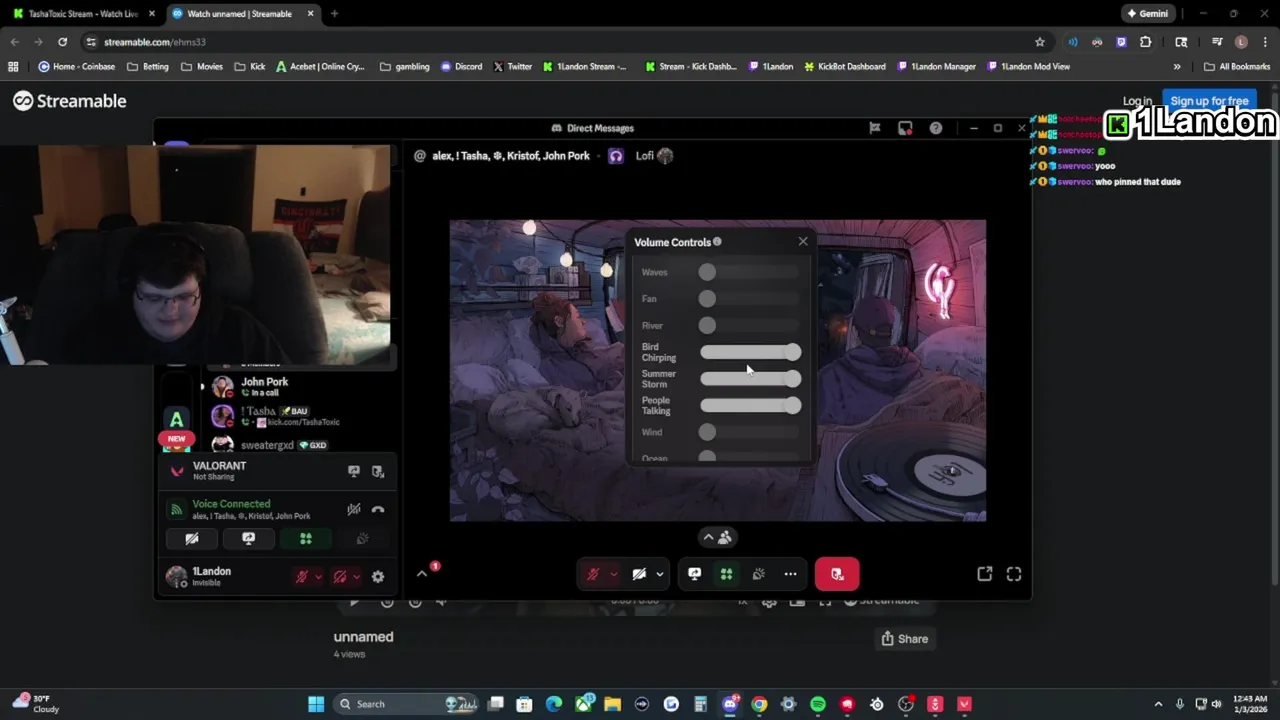Toggle mute next to 1Landon profile
Screen dimensions: 1280x720
(301, 576)
